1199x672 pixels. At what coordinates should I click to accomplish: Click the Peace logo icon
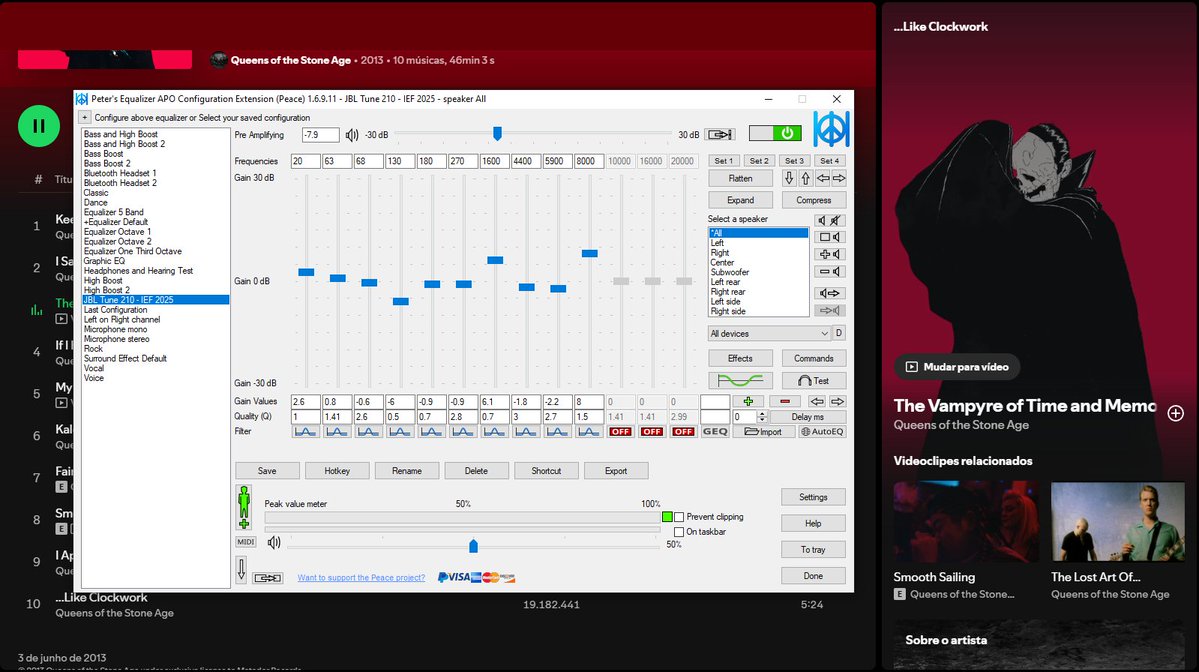831,128
